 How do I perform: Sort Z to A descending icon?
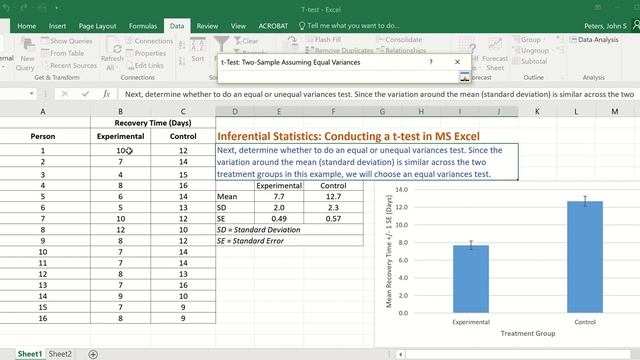coord(182,61)
